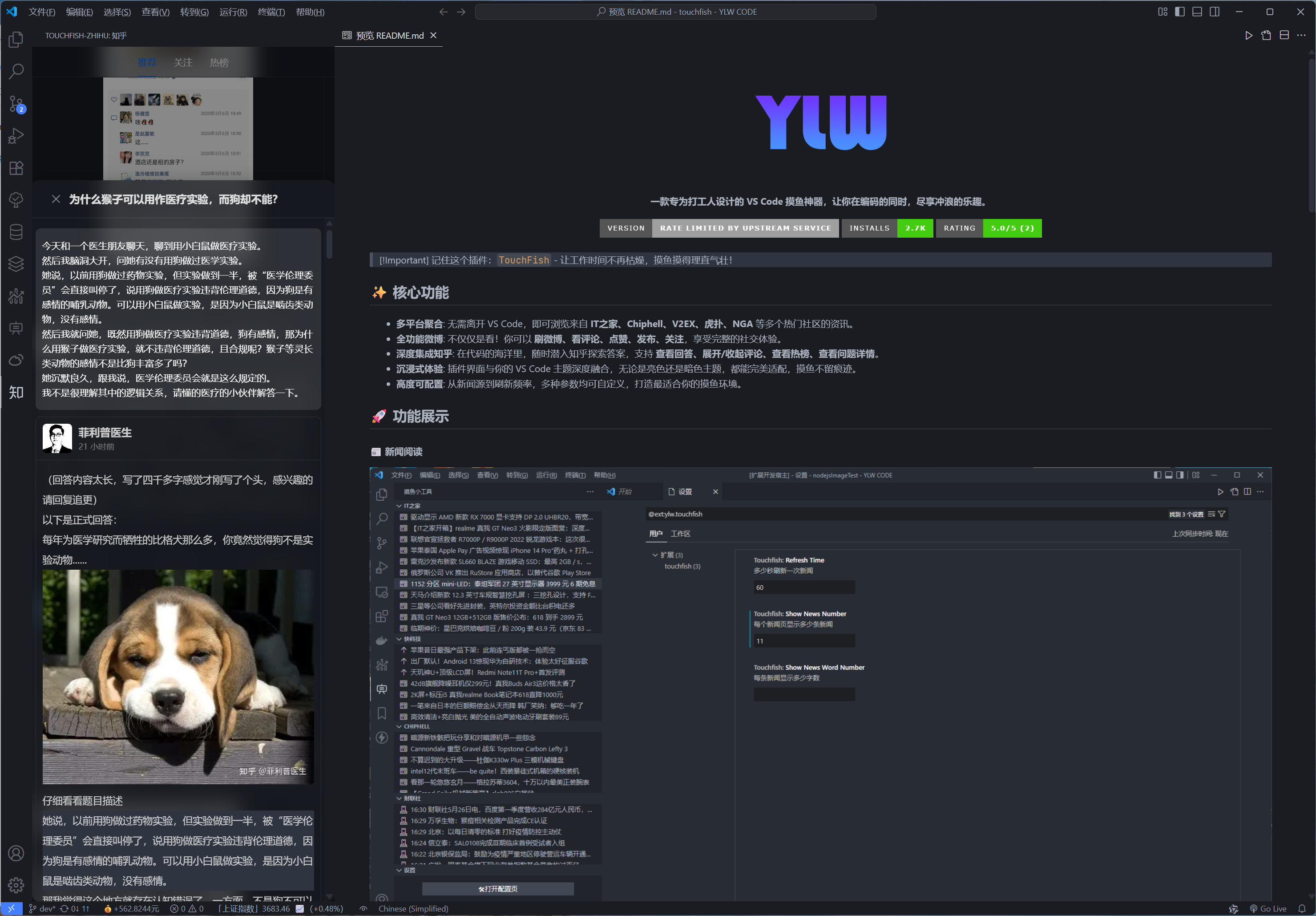Open the 选择(S) menu
Image resolution: width=1316 pixels, height=916 pixels.
[117, 12]
